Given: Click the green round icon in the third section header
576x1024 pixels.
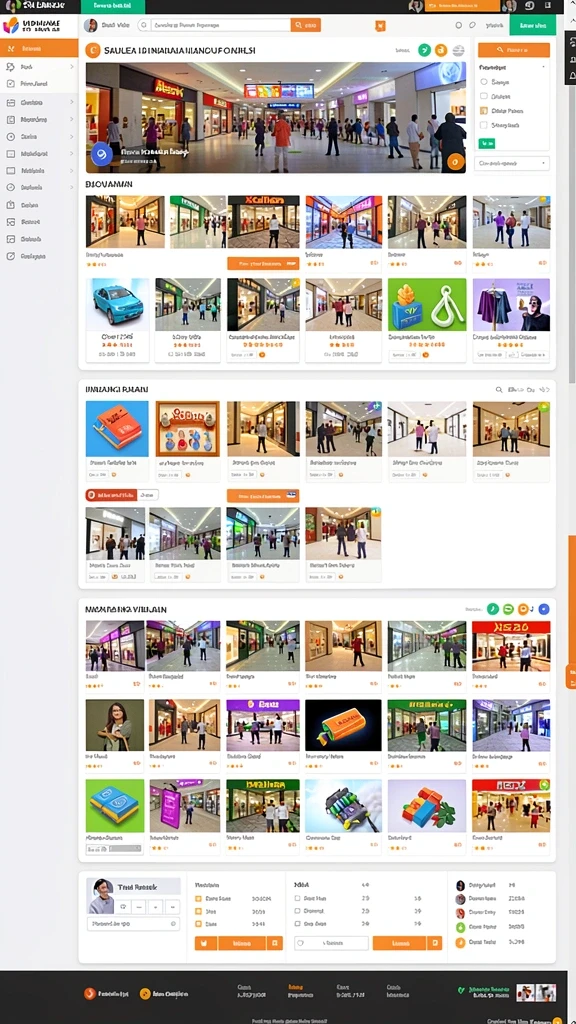Looking at the screenshot, I should [x=492, y=609].
